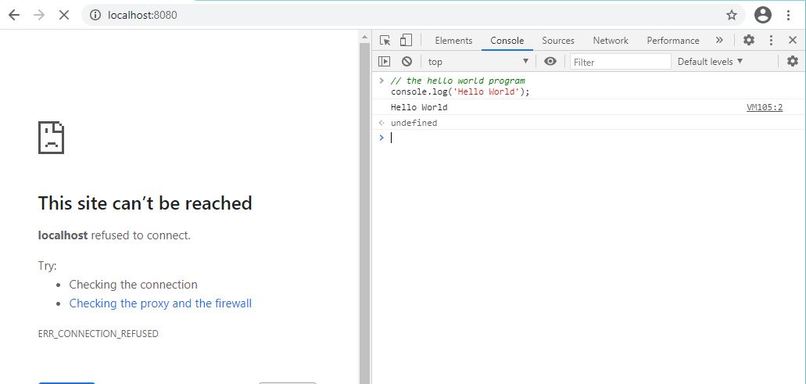Show more DevTools tabs
Viewport: 806px width, 384px height.
pyautogui.click(x=719, y=40)
